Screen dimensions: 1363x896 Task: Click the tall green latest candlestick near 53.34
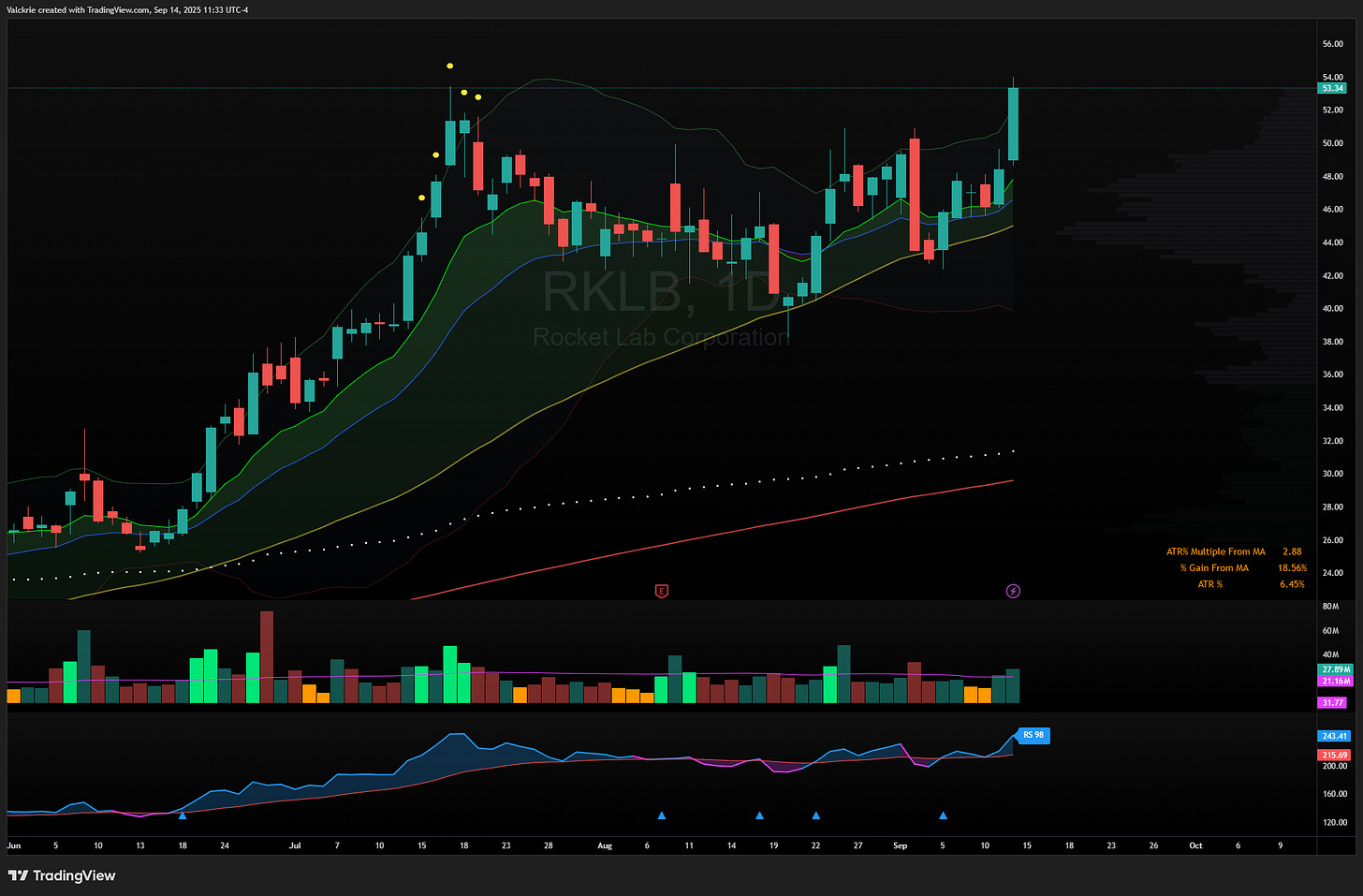click(1013, 124)
